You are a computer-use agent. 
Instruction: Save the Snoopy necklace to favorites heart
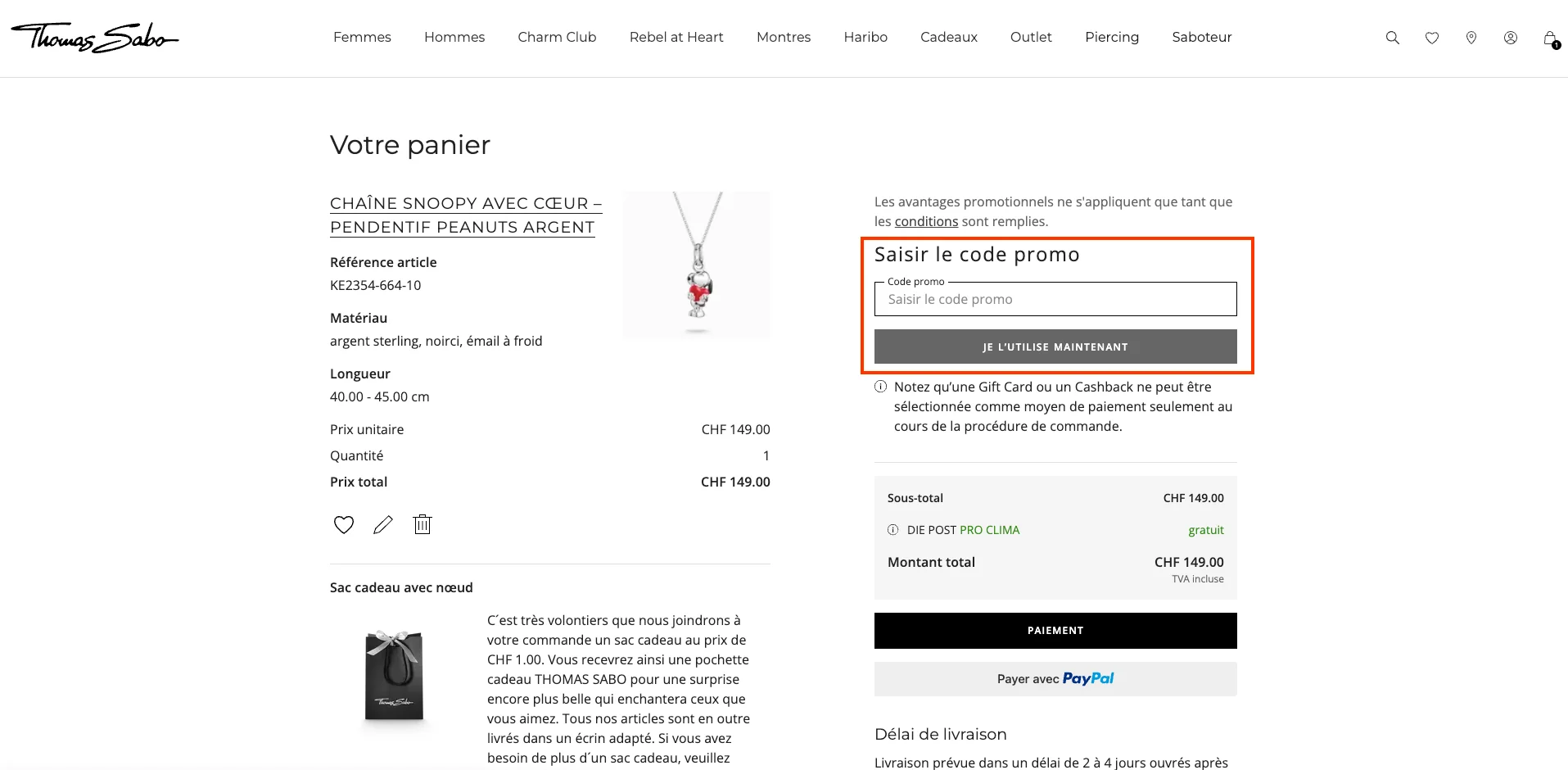tap(343, 524)
